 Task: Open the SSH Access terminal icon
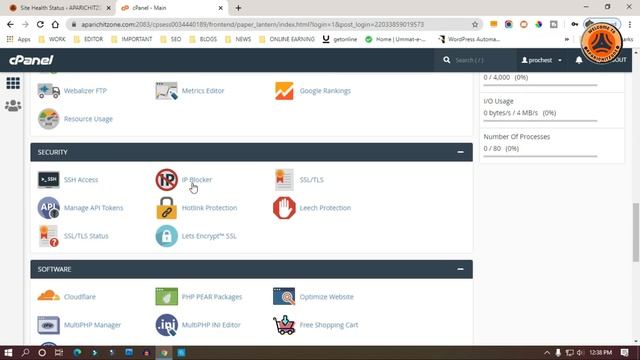[49, 180]
